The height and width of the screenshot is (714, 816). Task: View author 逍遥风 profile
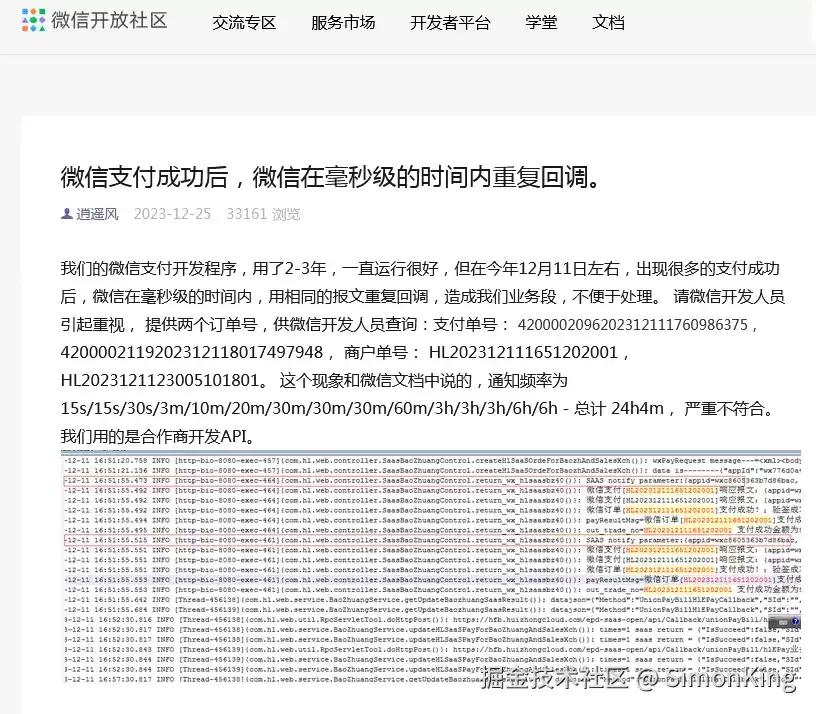[x=97, y=214]
